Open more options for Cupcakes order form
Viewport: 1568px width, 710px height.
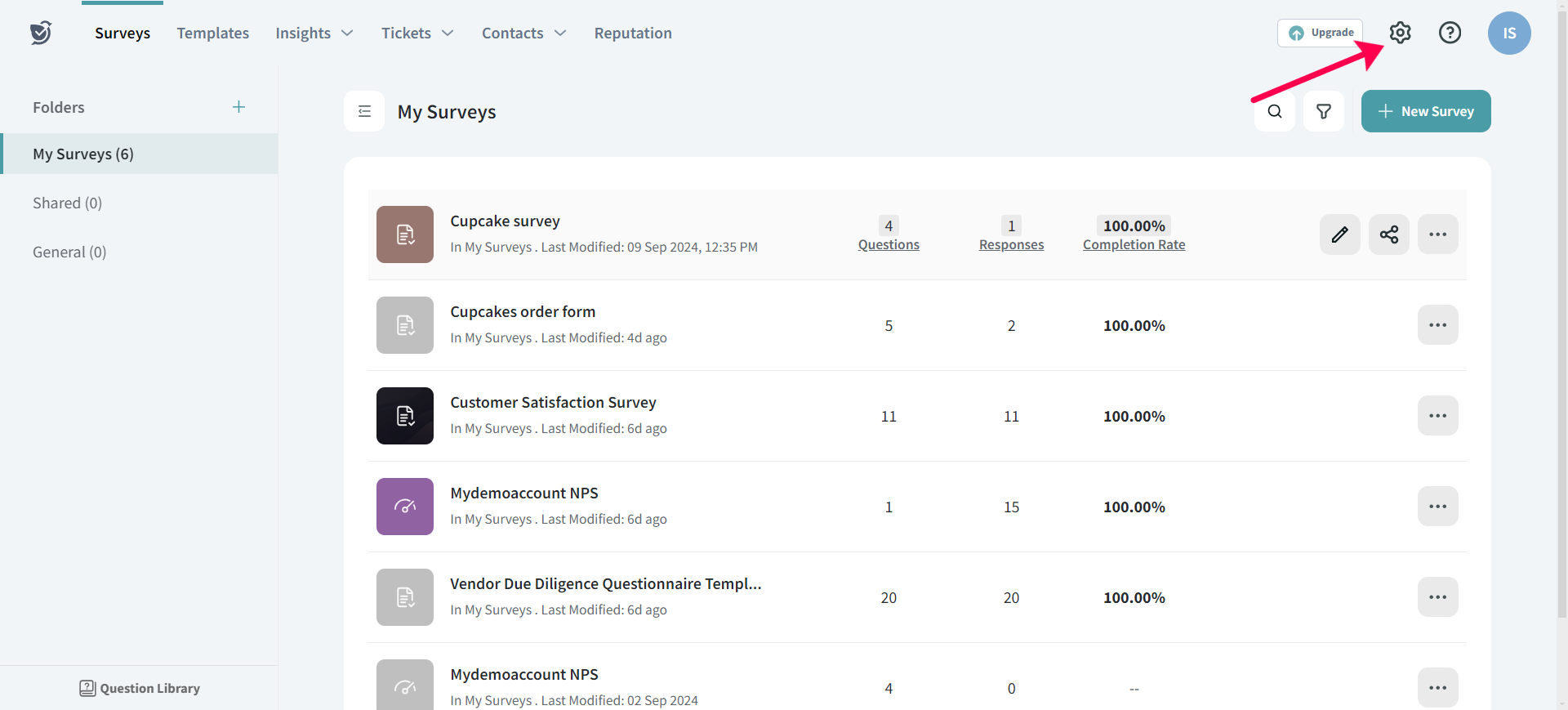(x=1437, y=325)
